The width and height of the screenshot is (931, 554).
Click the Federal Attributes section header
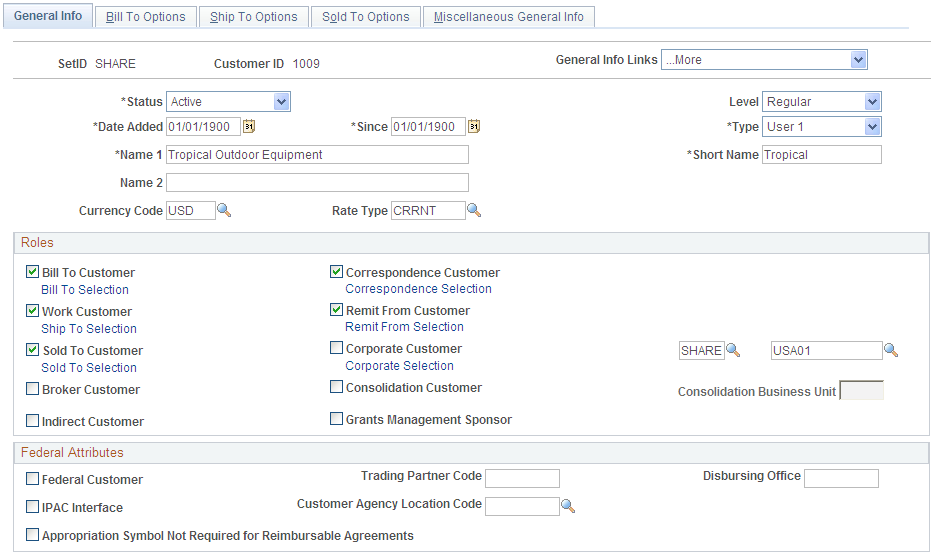click(471, 453)
